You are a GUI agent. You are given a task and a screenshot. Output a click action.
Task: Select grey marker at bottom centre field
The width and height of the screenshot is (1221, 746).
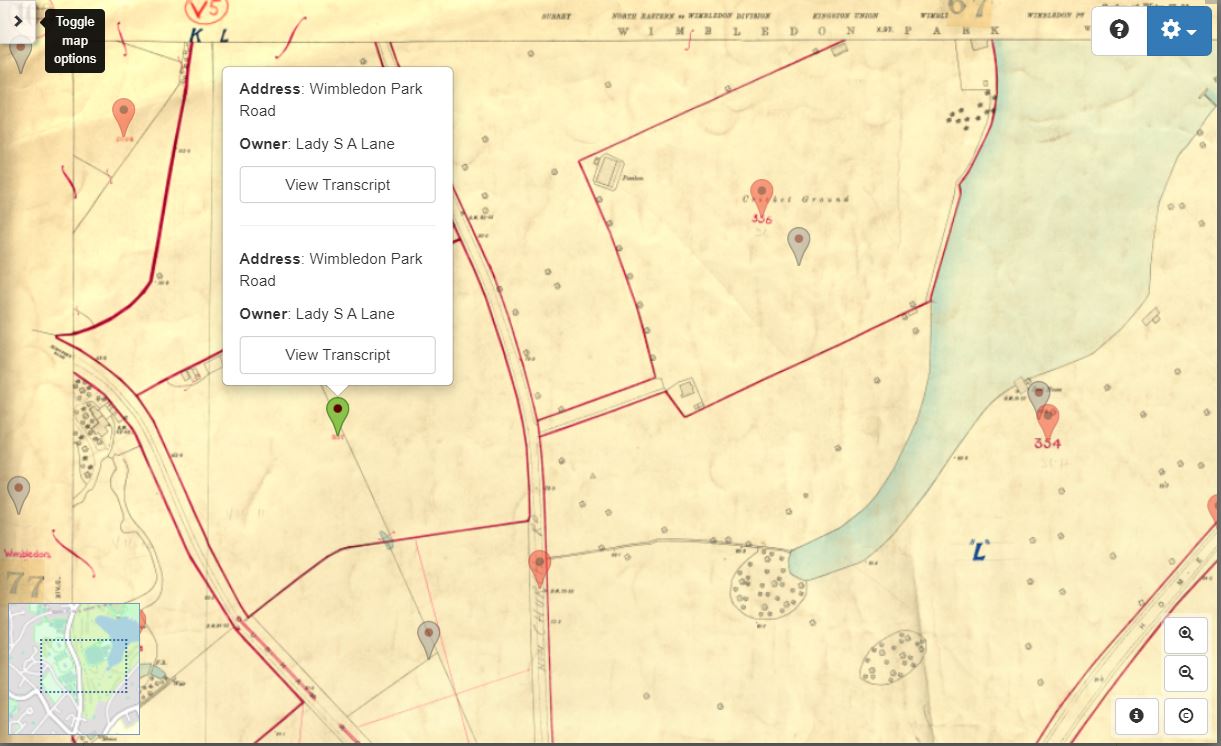[428, 637]
